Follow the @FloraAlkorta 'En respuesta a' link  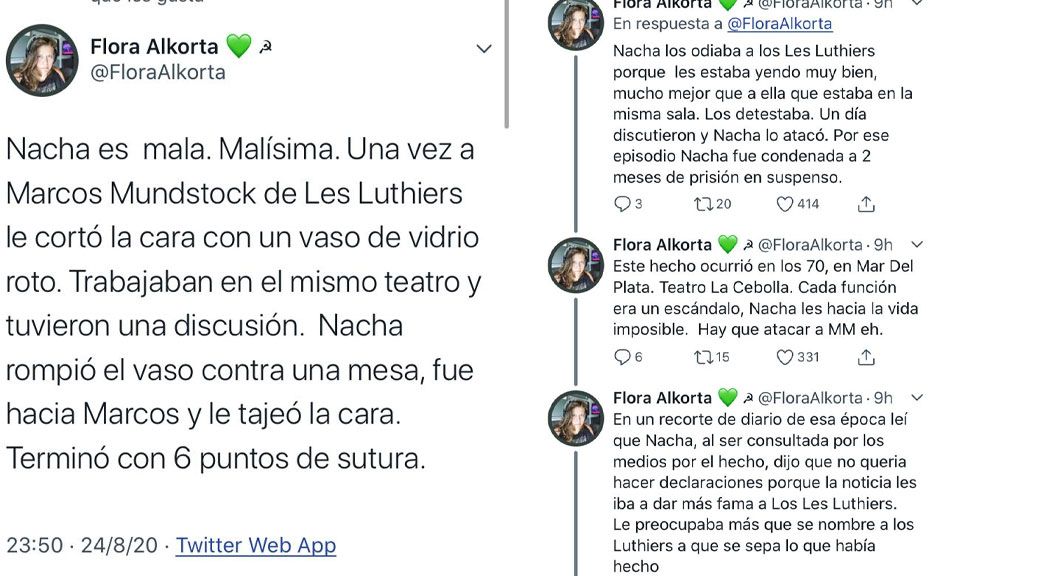(x=779, y=24)
